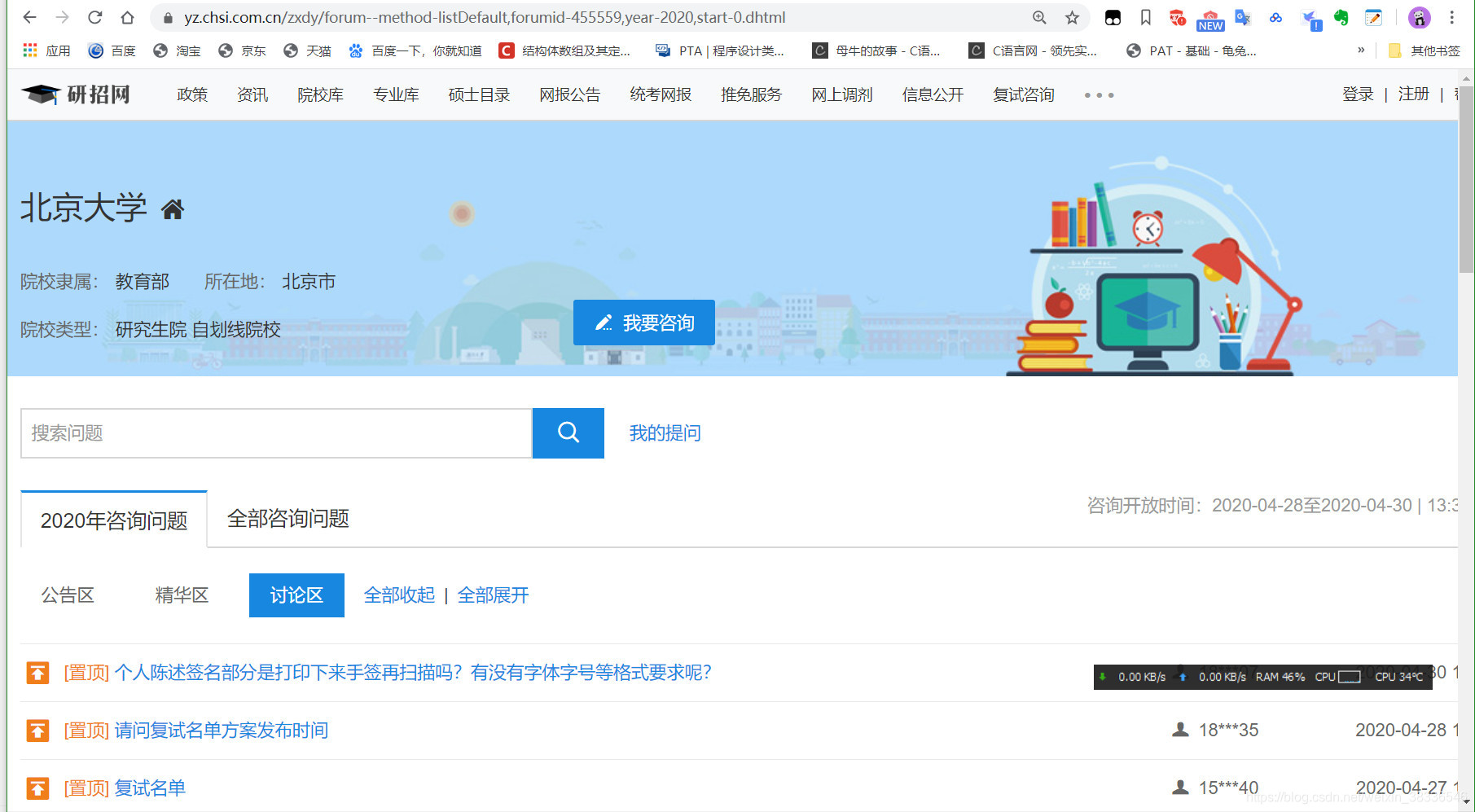The width and height of the screenshot is (1475, 812).
Task: Bookmark this page with the star icon
Action: (x=1072, y=17)
